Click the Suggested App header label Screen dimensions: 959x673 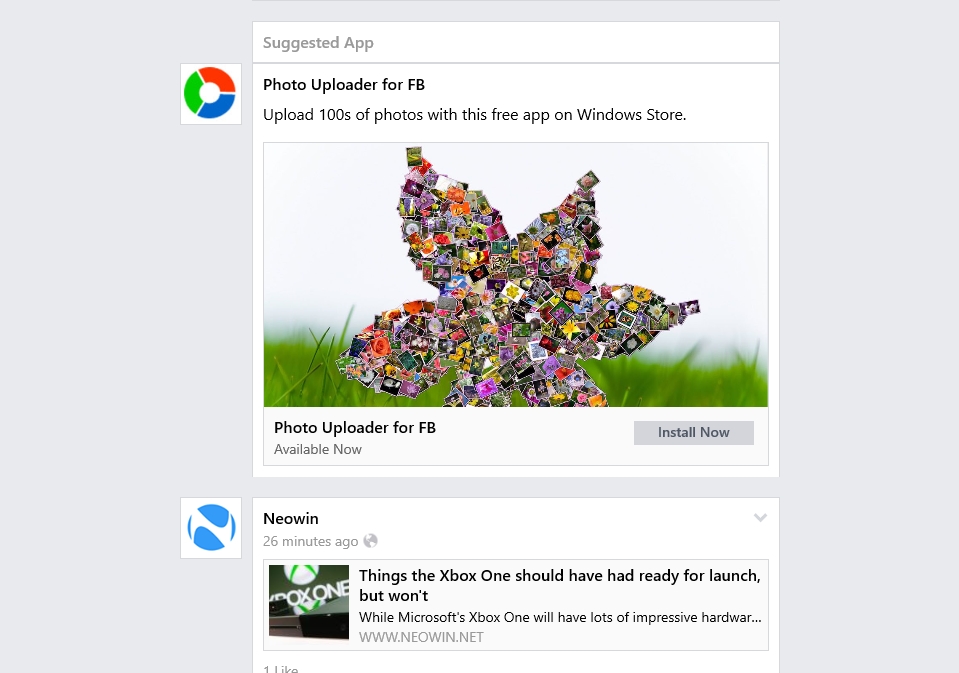(x=318, y=43)
